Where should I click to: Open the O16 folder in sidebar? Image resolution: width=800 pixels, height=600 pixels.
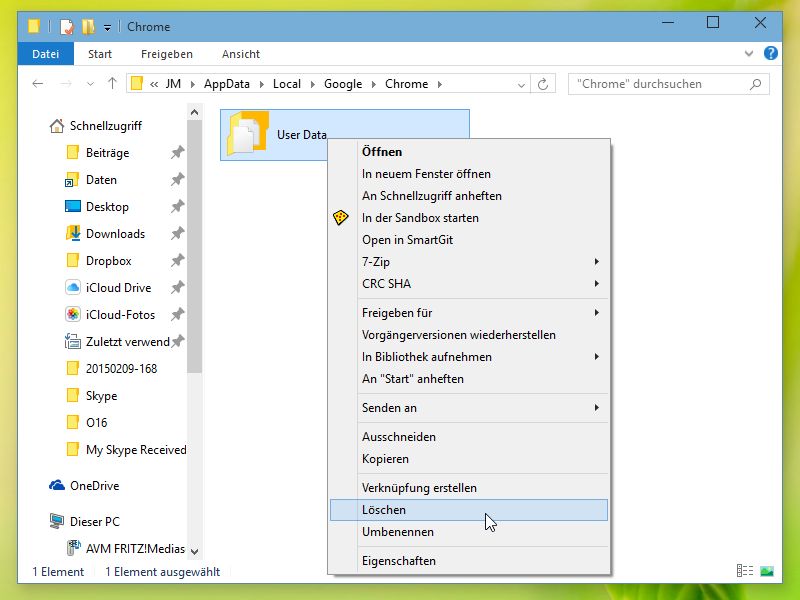click(x=96, y=422)
